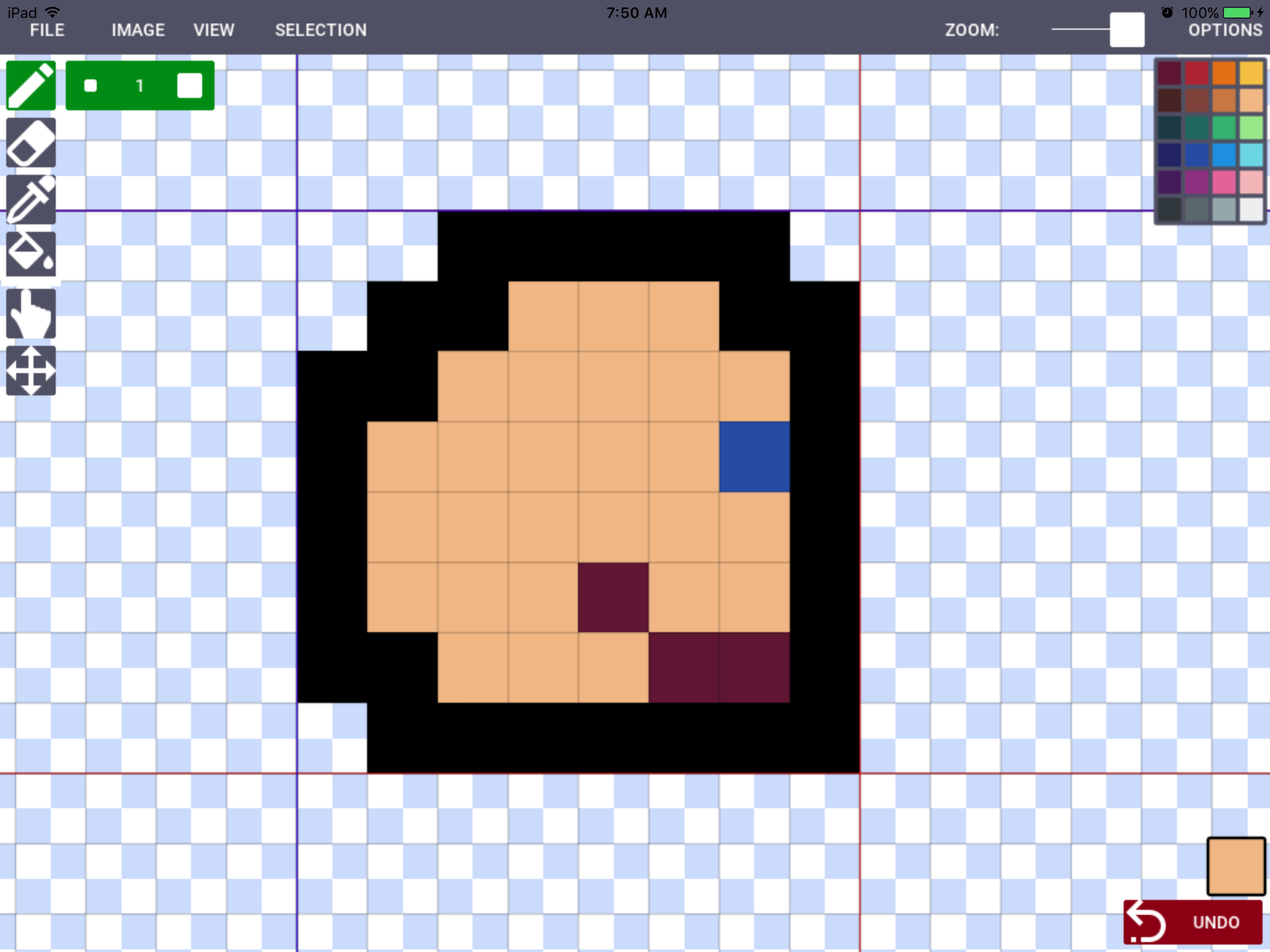The image size is (1270, 952).
Task: Activate the Hand pan tool
Action: [31, 314]
